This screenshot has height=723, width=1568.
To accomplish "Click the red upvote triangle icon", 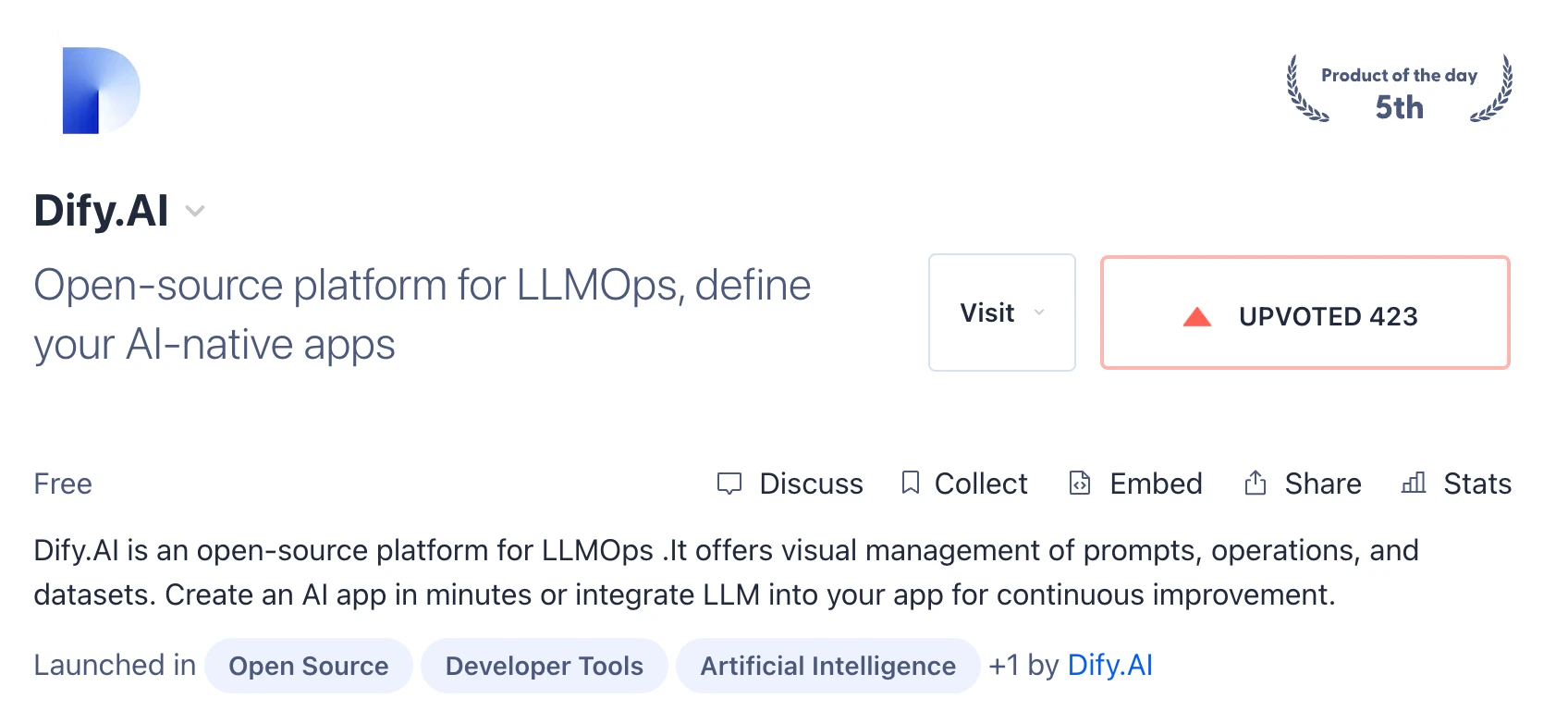I will click(x=1196, y=317).
